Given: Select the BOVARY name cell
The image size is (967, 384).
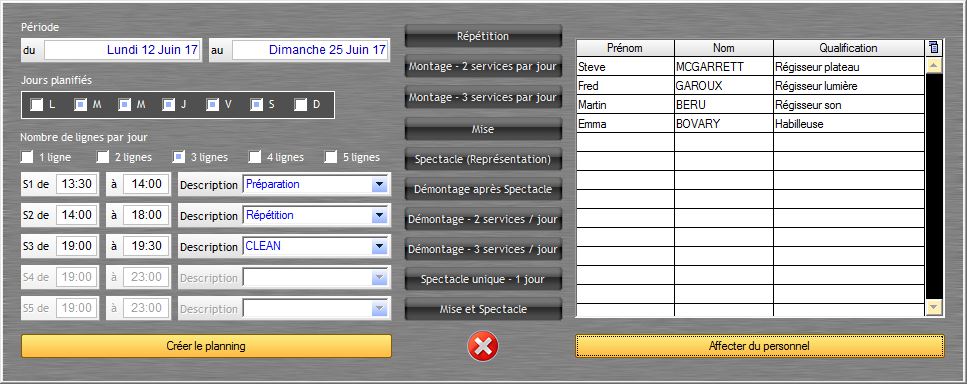Looking at the screenshot, I should pos(723,124).
